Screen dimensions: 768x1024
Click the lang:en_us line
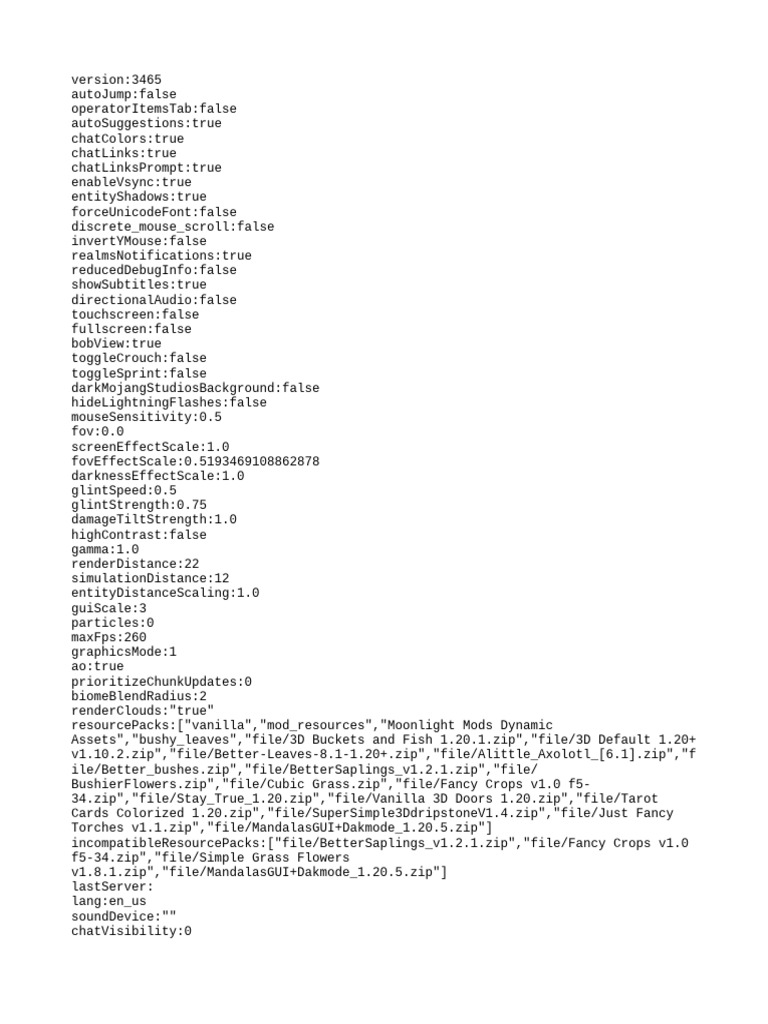[108, 901]
